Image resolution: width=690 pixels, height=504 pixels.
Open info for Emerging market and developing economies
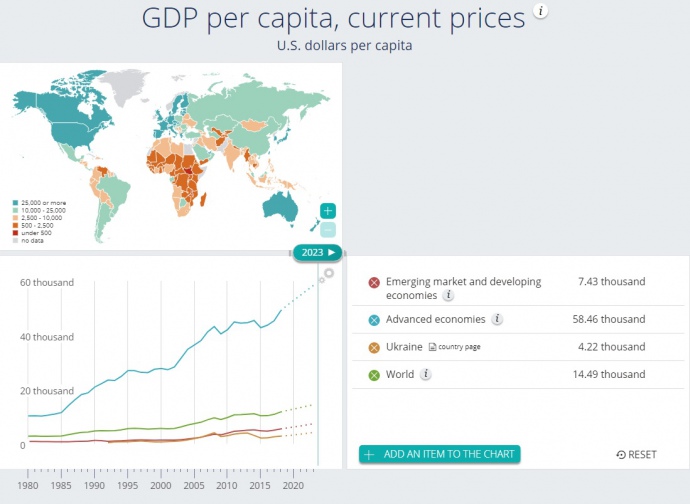tap(448, 296)
